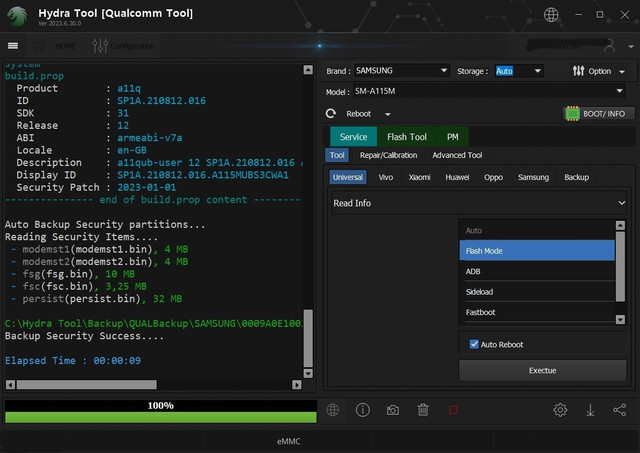The image size is (640, 453).
Task: Open the Model SM-A115M dropdown
Action: 489,91
